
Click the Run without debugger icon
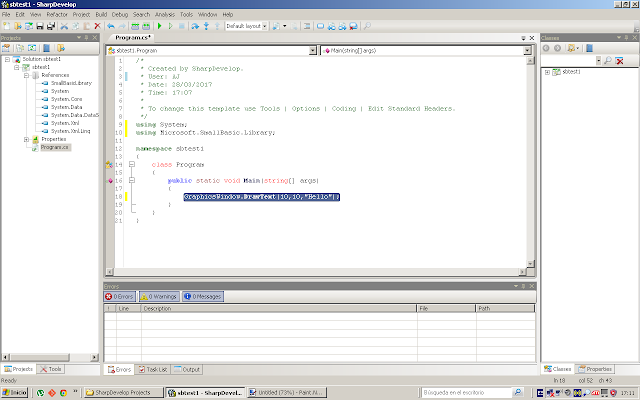click(171, 26)
